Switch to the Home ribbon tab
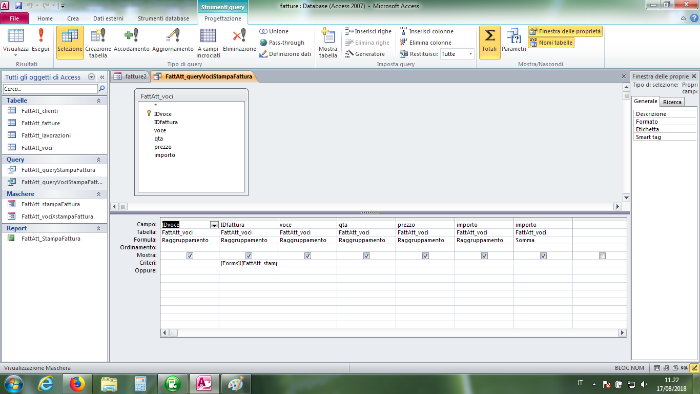Viewport: 700px width, 394px height. point(45,18)
